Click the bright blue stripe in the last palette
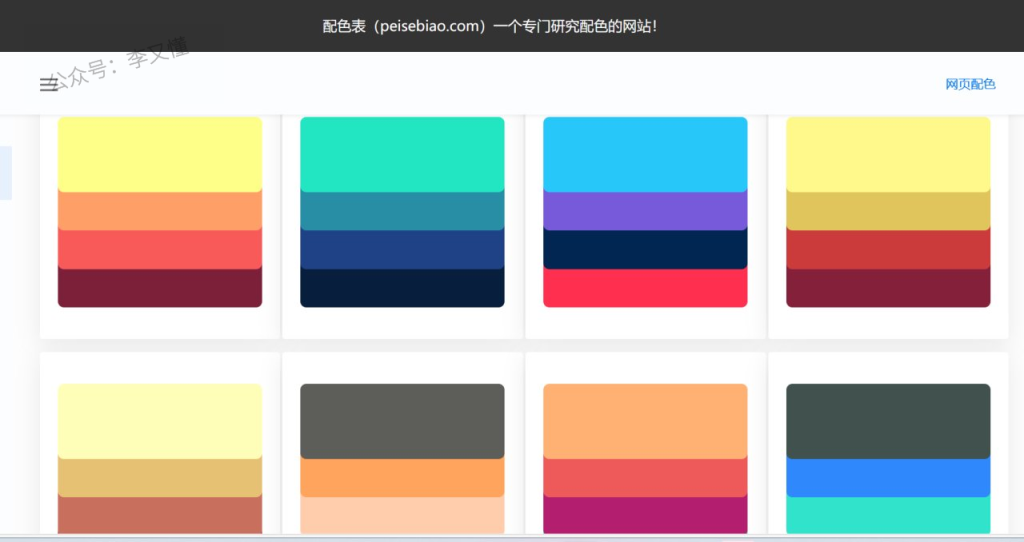 point(888,478)
